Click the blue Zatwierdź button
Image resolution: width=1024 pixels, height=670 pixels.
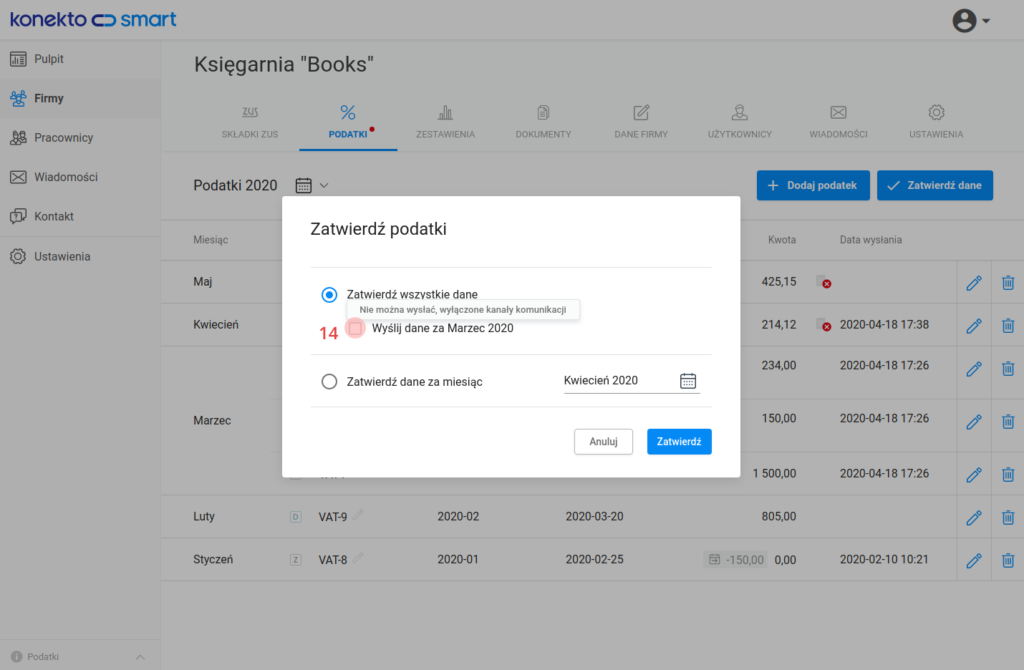(x=679, y=441)
